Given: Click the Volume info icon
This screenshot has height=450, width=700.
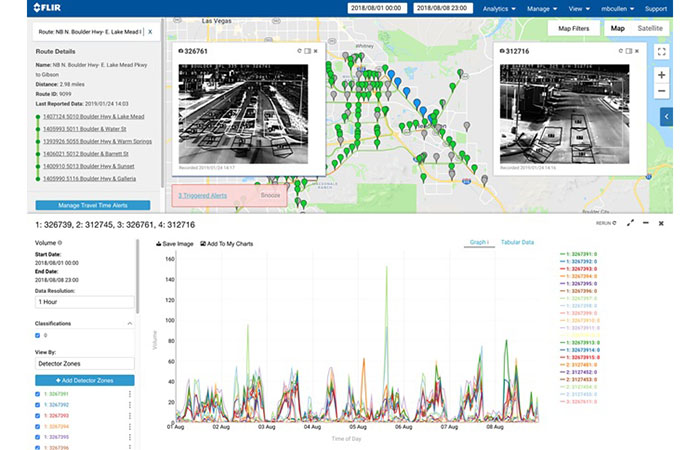Looking at the screenshot, I should coord(60,243).
